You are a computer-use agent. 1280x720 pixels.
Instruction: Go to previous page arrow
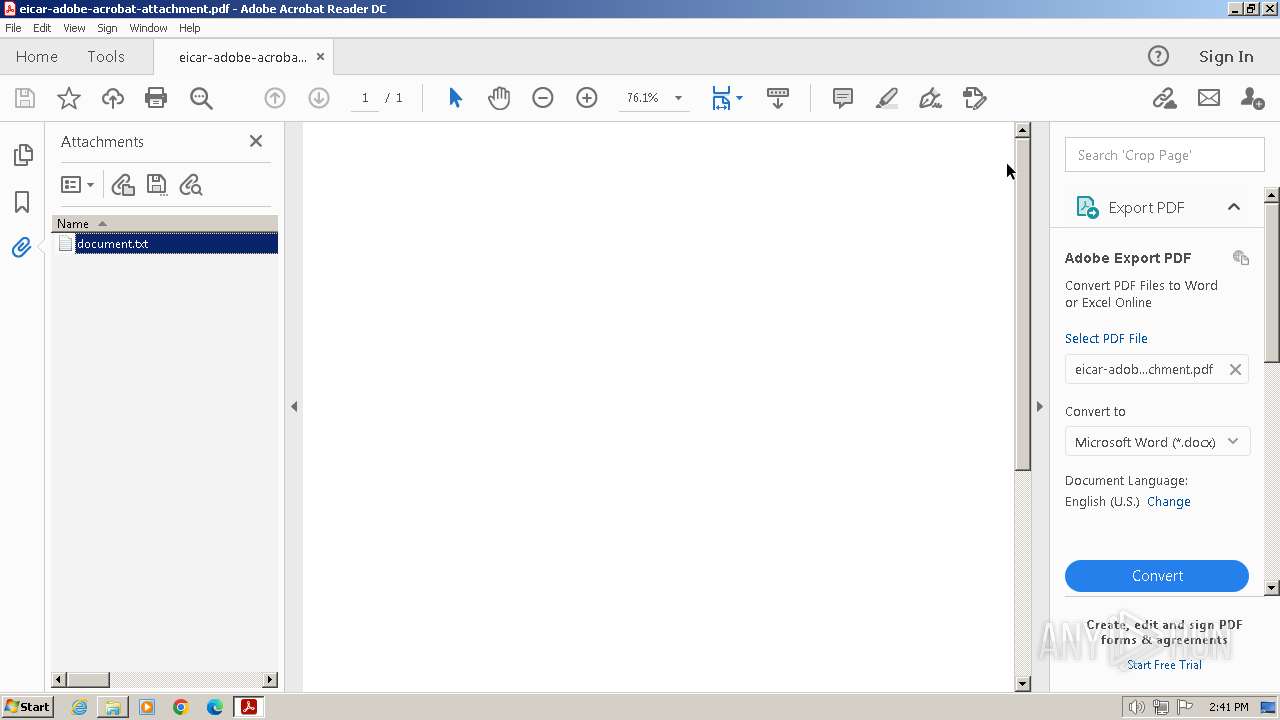click(x=275, y=98)
